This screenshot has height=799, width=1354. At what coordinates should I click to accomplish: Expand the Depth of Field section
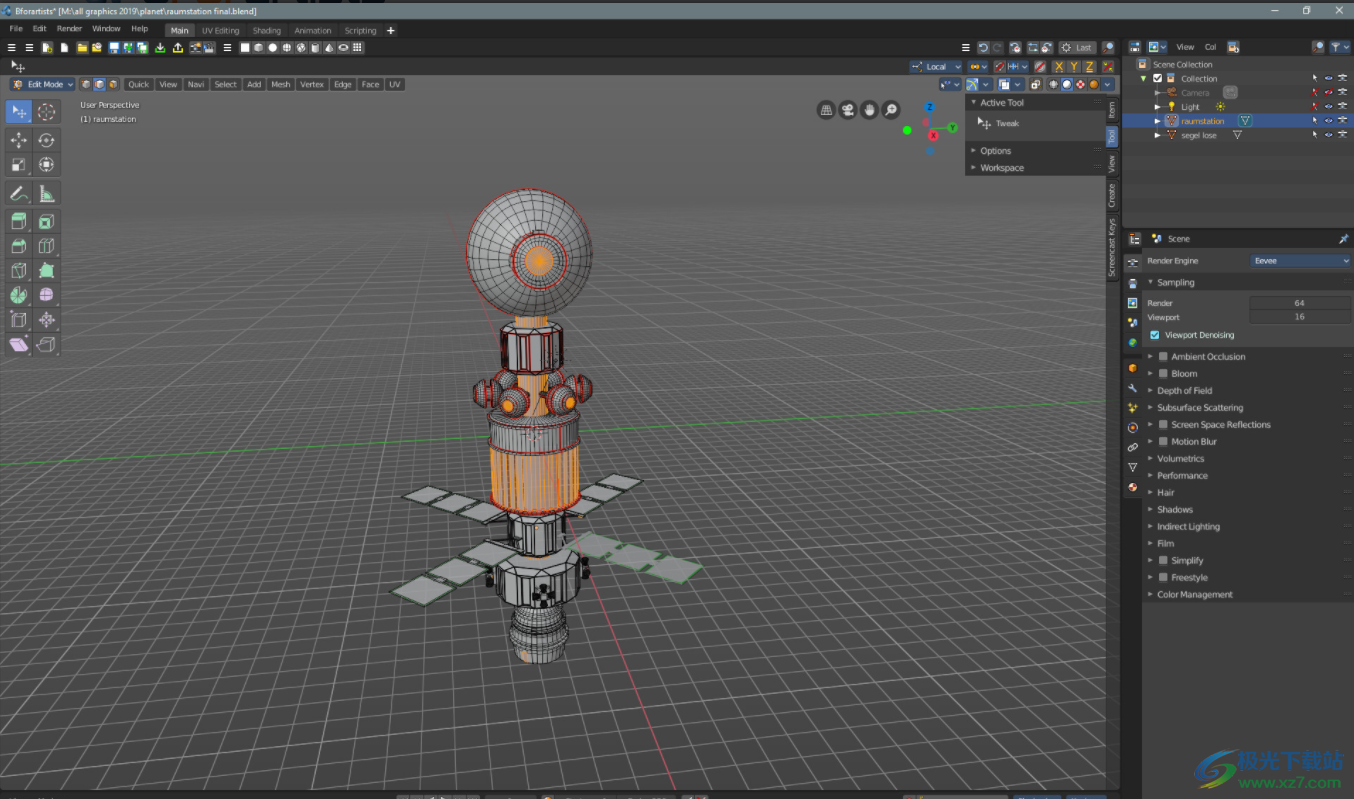click(1184, 391)
